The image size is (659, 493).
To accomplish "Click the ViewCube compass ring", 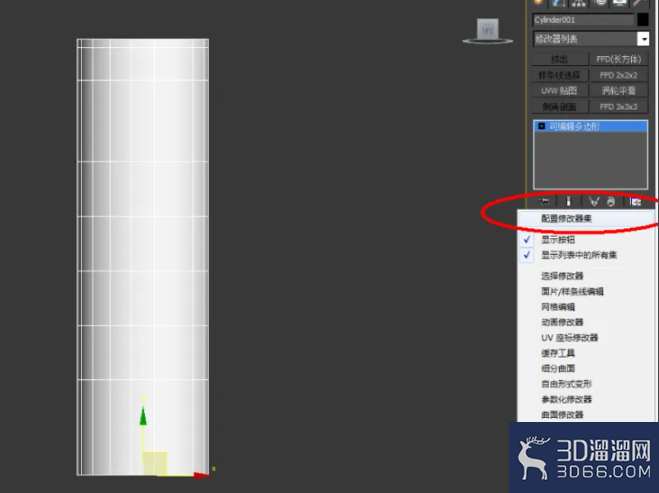I will pyautogui.click(x=488, y=41).
